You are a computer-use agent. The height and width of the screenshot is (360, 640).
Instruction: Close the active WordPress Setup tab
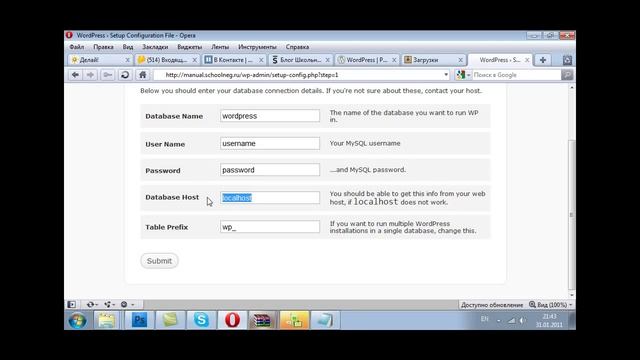[x=527, y=60]
